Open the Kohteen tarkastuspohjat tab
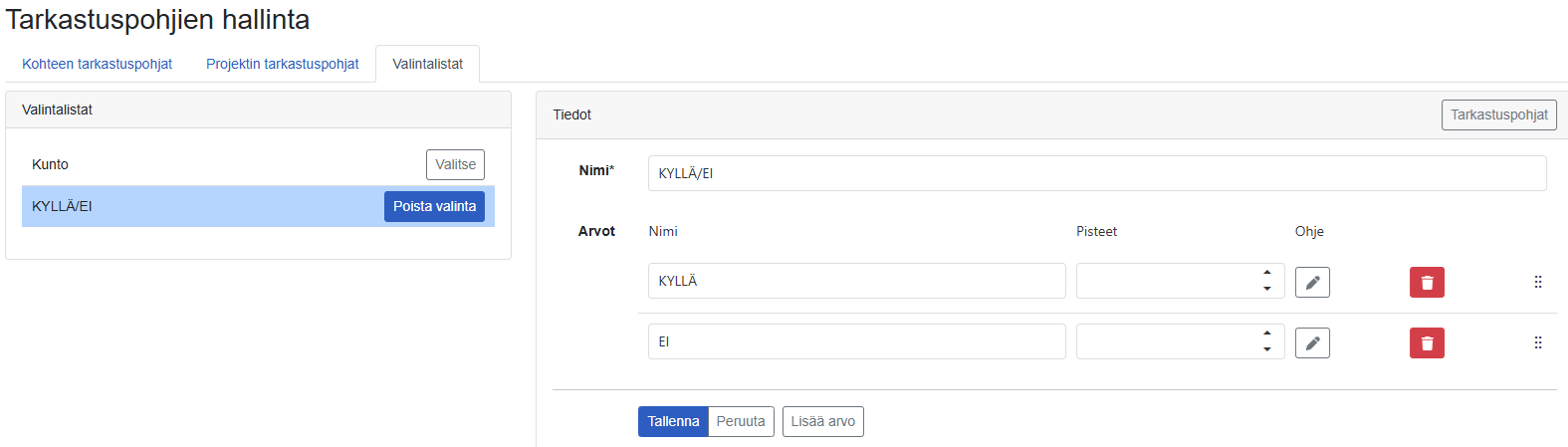The height and width of the screenshot is (447, 1568). pos(97,64)
